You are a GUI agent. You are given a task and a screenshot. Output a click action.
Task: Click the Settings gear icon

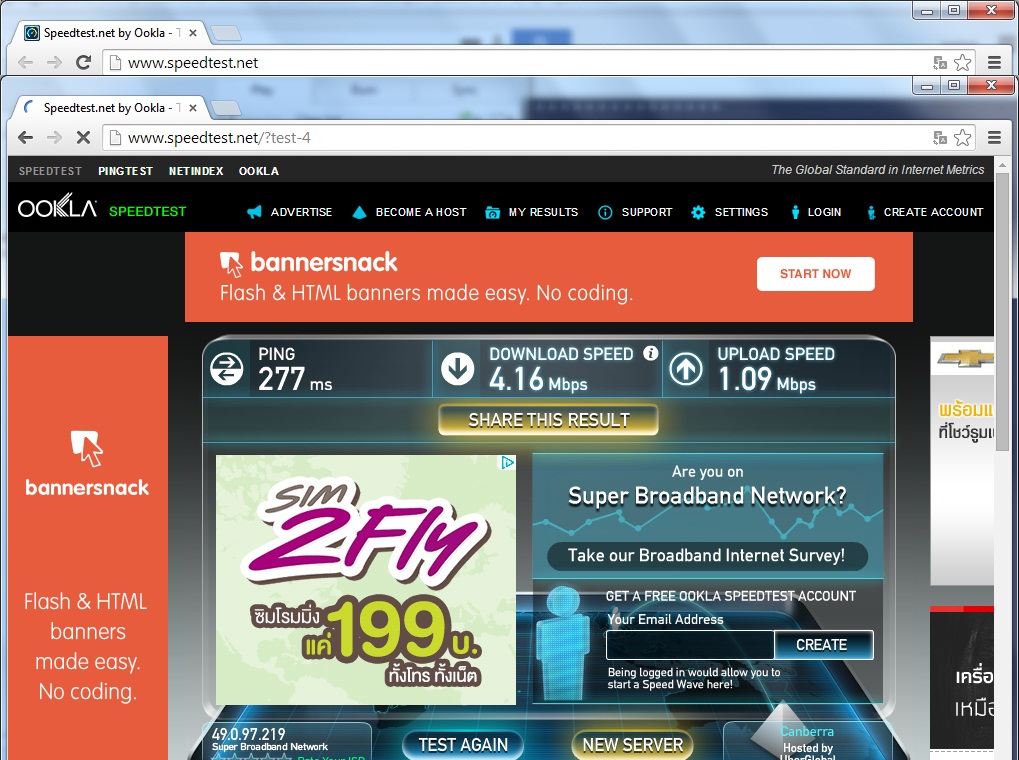pyautogui.click(x=698, y=212)
